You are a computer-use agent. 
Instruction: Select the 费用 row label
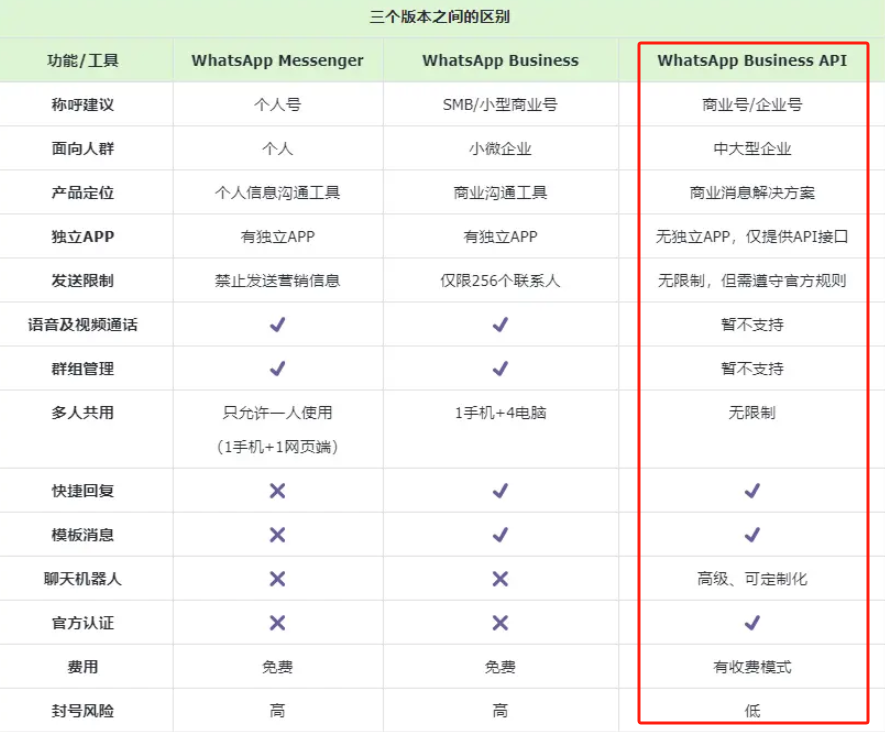[83, 667]
